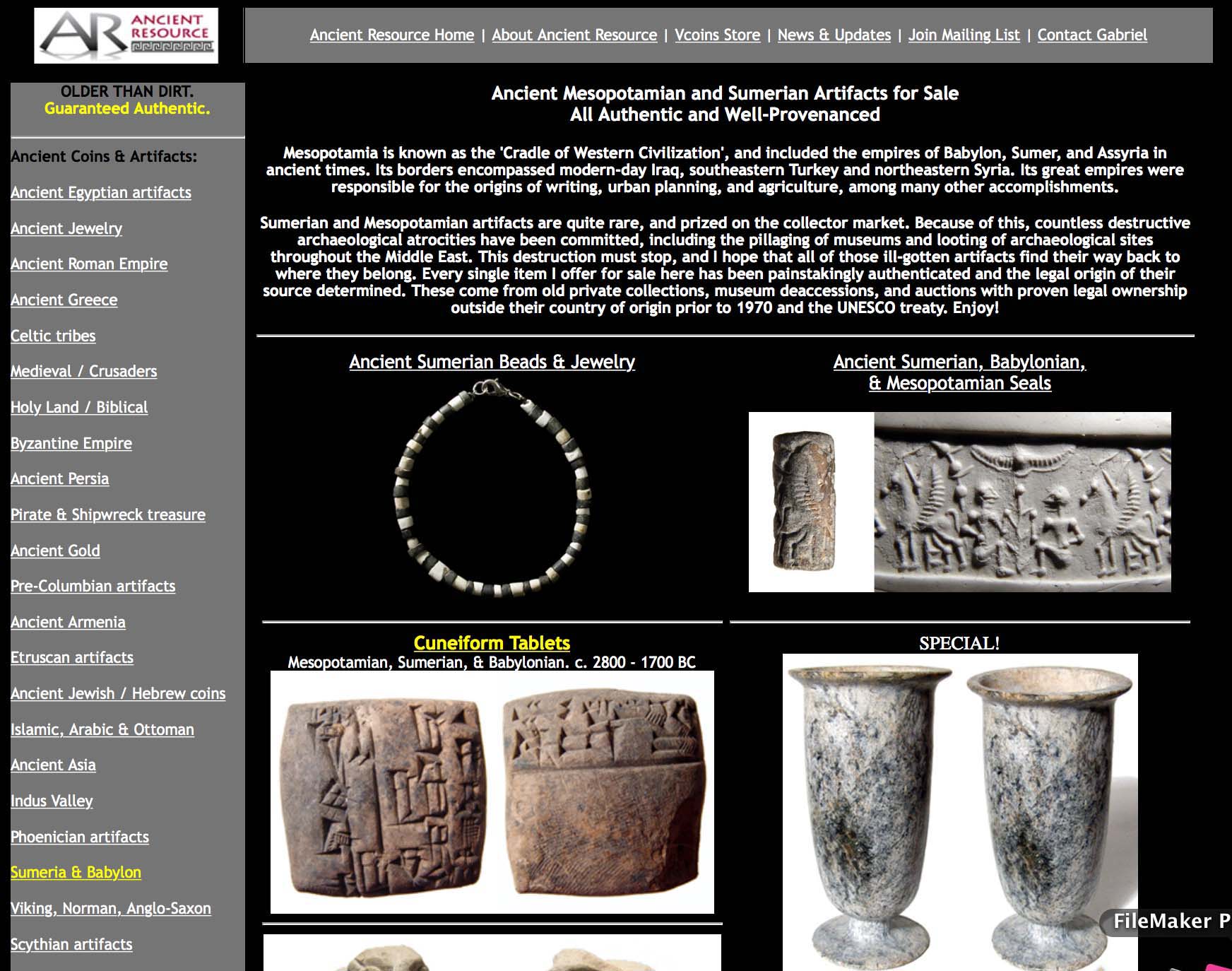Open Ancient Egyptian artifacts category
Screen dimensions: 1232x971
(x=101, y=192)
